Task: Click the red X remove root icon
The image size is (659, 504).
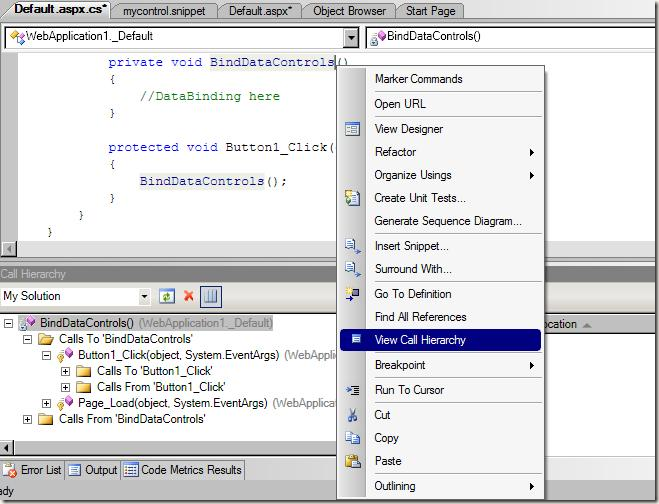Action: [x=188, y=296]
